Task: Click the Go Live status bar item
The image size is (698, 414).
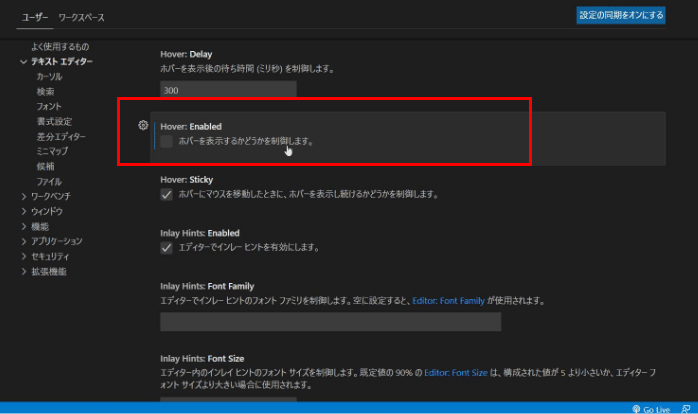Action: (x=651, y=410)
